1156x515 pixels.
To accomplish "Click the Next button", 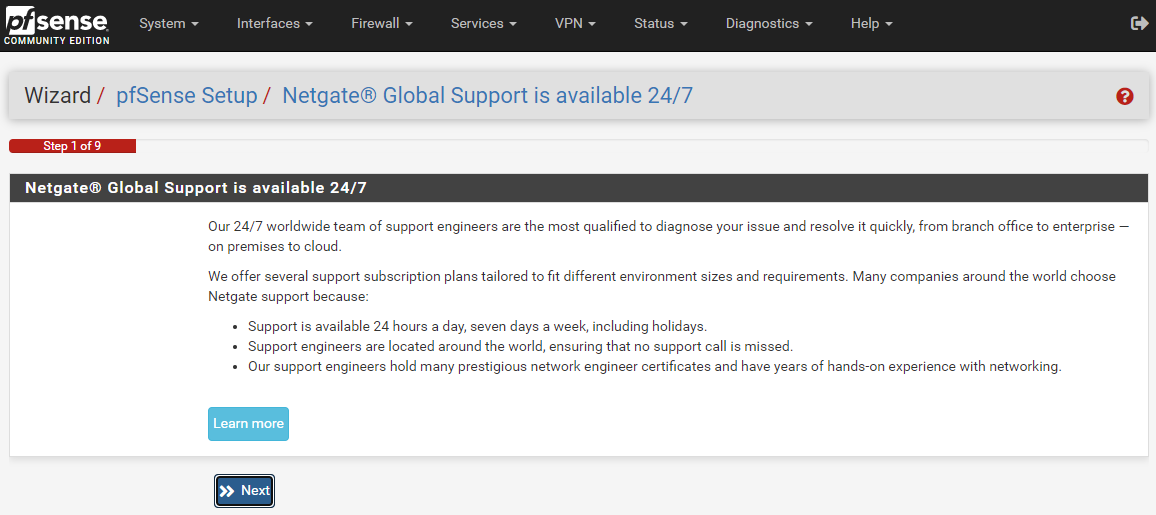I will (x=245, y=491).
